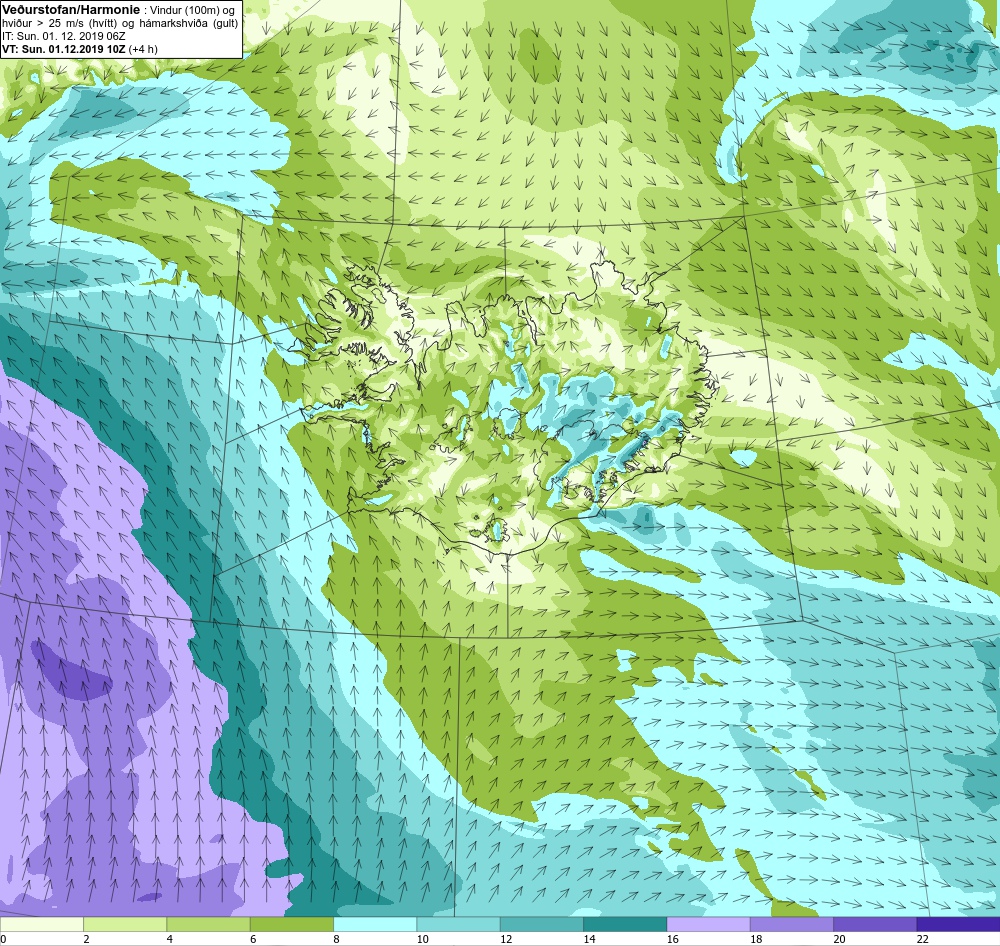This screenshot has height=946, width=1000.
Task: Click the 'Veðurstofan/Harmonie' title text
Action: 71,10
